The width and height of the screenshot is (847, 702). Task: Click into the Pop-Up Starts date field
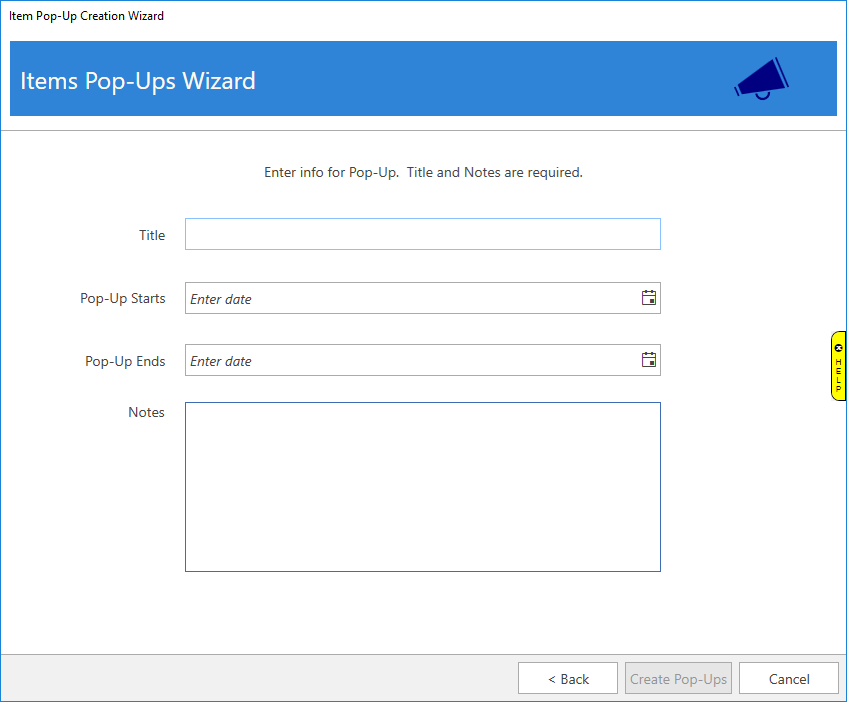(x=410, y=298)
